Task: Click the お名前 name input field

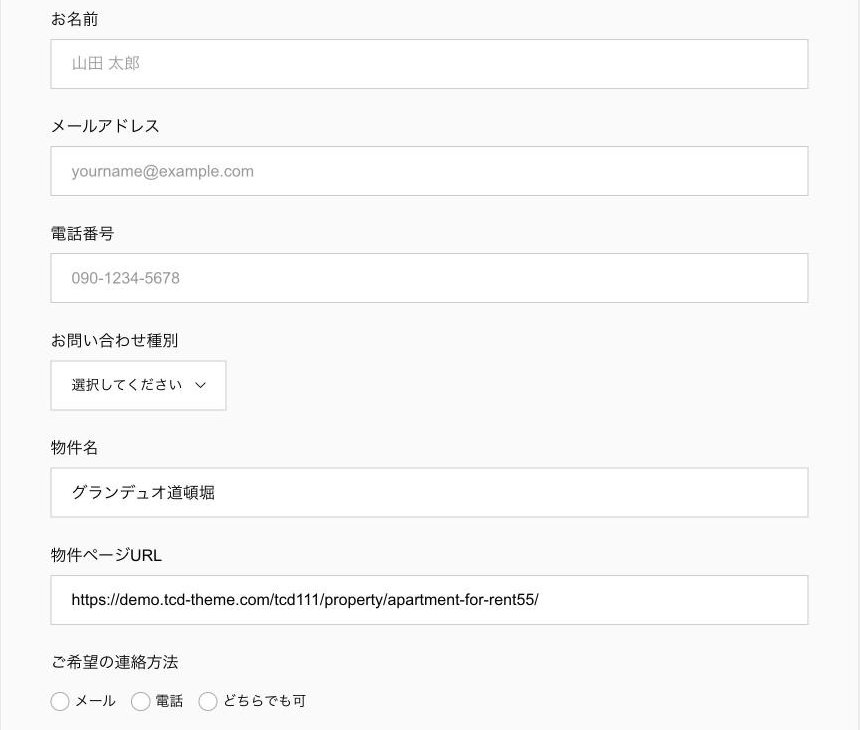Action: (429, 64)
